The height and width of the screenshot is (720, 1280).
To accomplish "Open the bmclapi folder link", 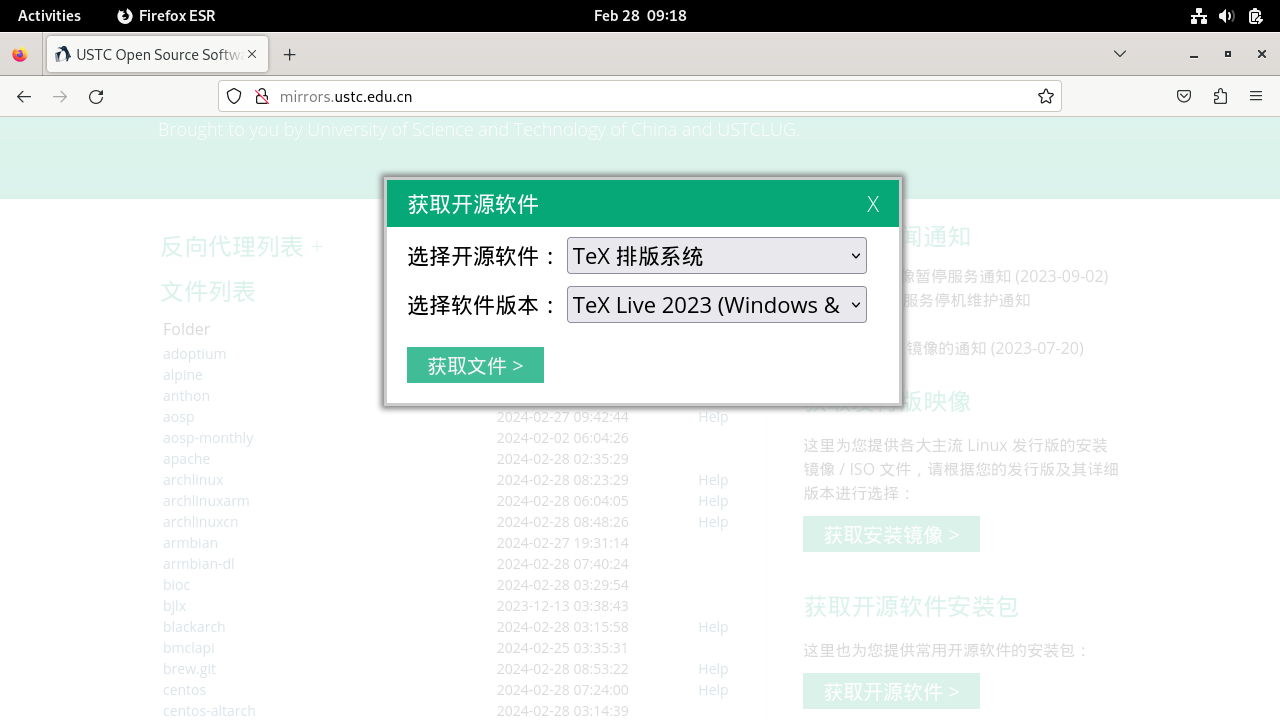I will 189,648.
